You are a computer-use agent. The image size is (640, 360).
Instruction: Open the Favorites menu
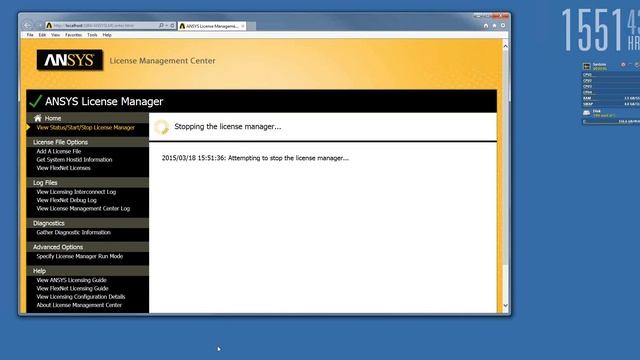[73, 35]
